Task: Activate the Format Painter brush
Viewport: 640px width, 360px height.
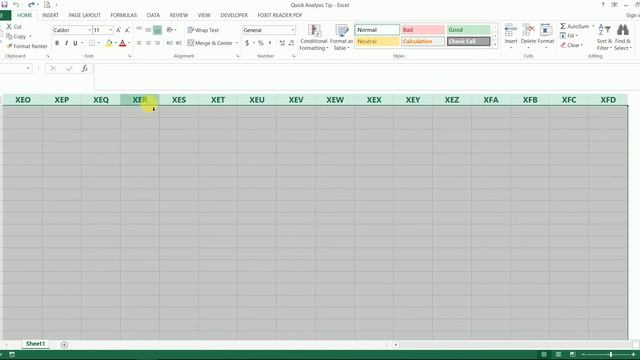Action: coord(9,46)
